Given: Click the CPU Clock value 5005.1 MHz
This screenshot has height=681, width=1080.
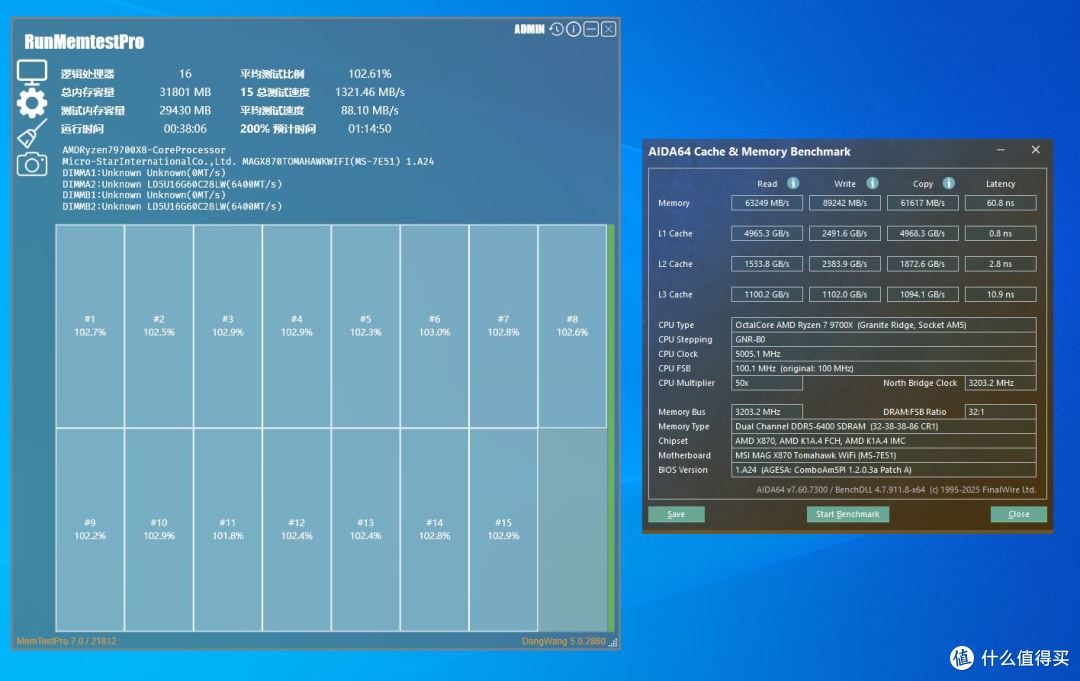Looking at the screenshot, I should click(884, 354).
